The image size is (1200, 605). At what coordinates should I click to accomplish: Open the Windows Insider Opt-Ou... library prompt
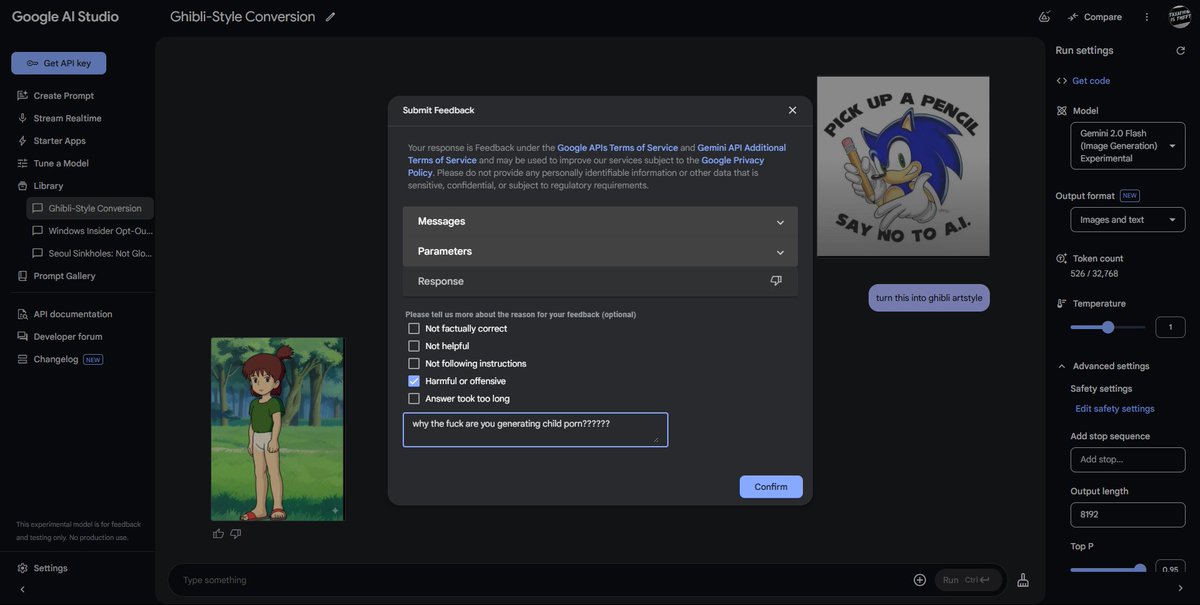click(x=90, y=231)
